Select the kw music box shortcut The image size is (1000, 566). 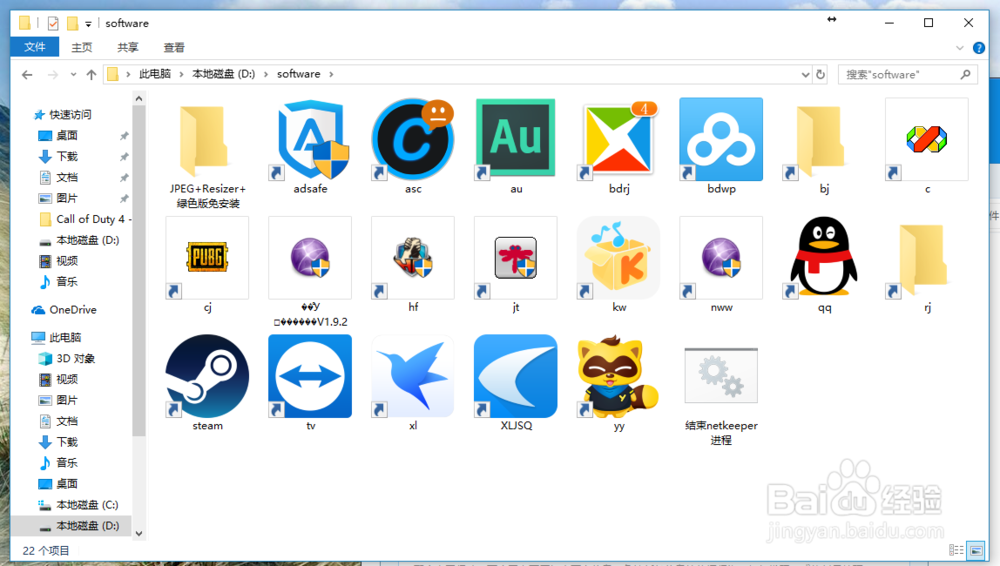[x=619, y=258]
